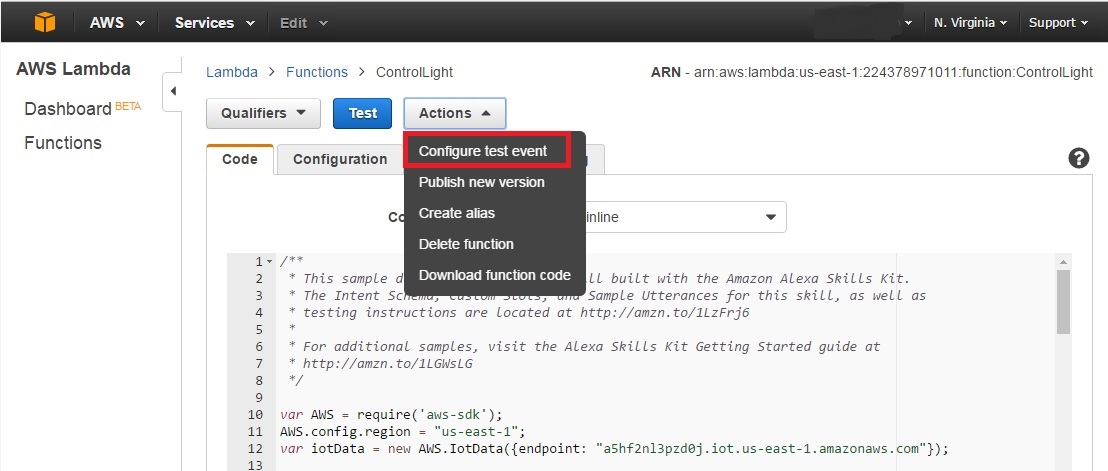
Task: Click the AWS orange cube logo
Action: click(45, 23)
